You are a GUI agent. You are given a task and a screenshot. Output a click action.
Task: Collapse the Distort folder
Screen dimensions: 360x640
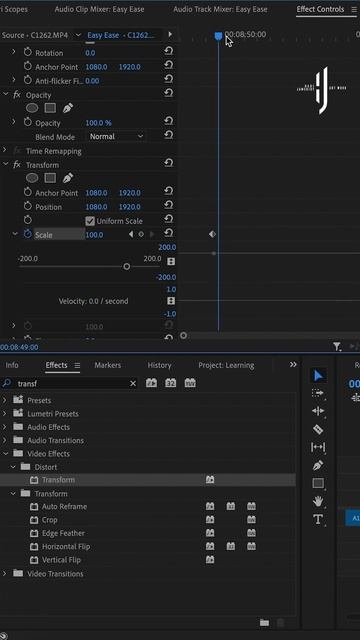[13, 467]
